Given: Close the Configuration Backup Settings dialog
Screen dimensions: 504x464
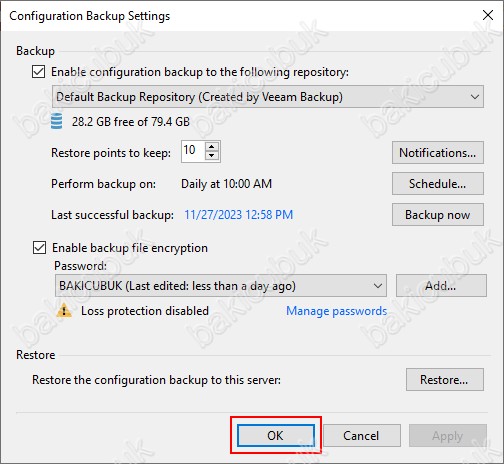Looking at the screenshot, I should tap(488, 15).
